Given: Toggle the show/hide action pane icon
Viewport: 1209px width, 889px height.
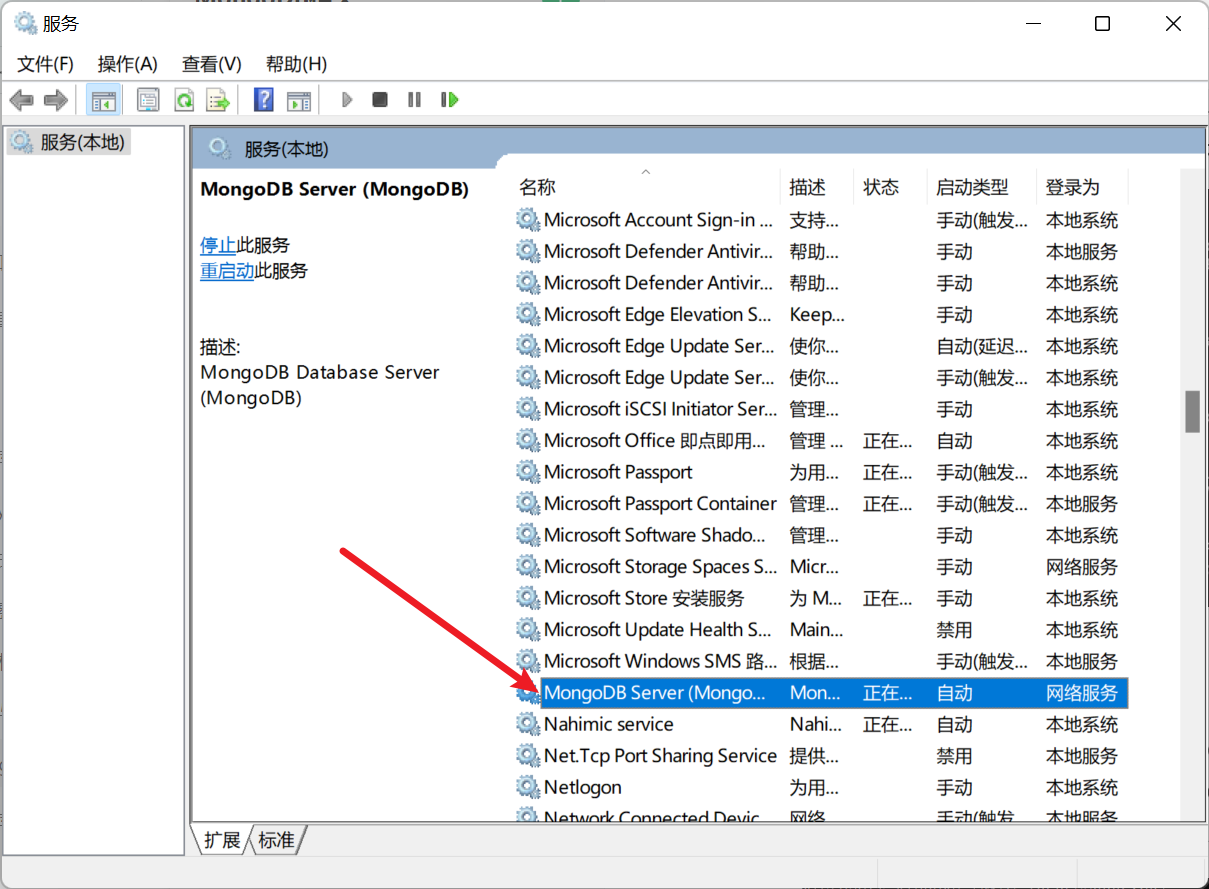Looking at the screenshot, I should pos(298,100).
